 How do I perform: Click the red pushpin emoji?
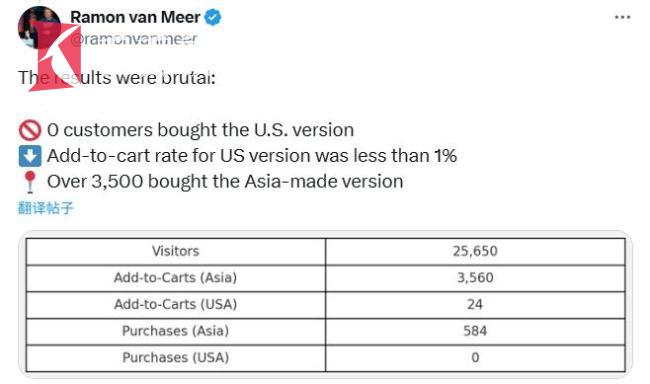tap(30, 182)
